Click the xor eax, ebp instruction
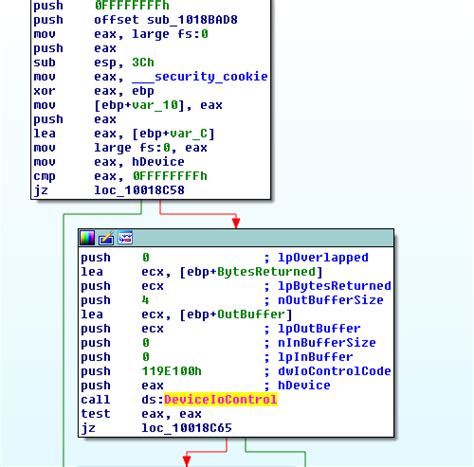The image size is (474, 467). pyautogui.click(x=94, y=91)
